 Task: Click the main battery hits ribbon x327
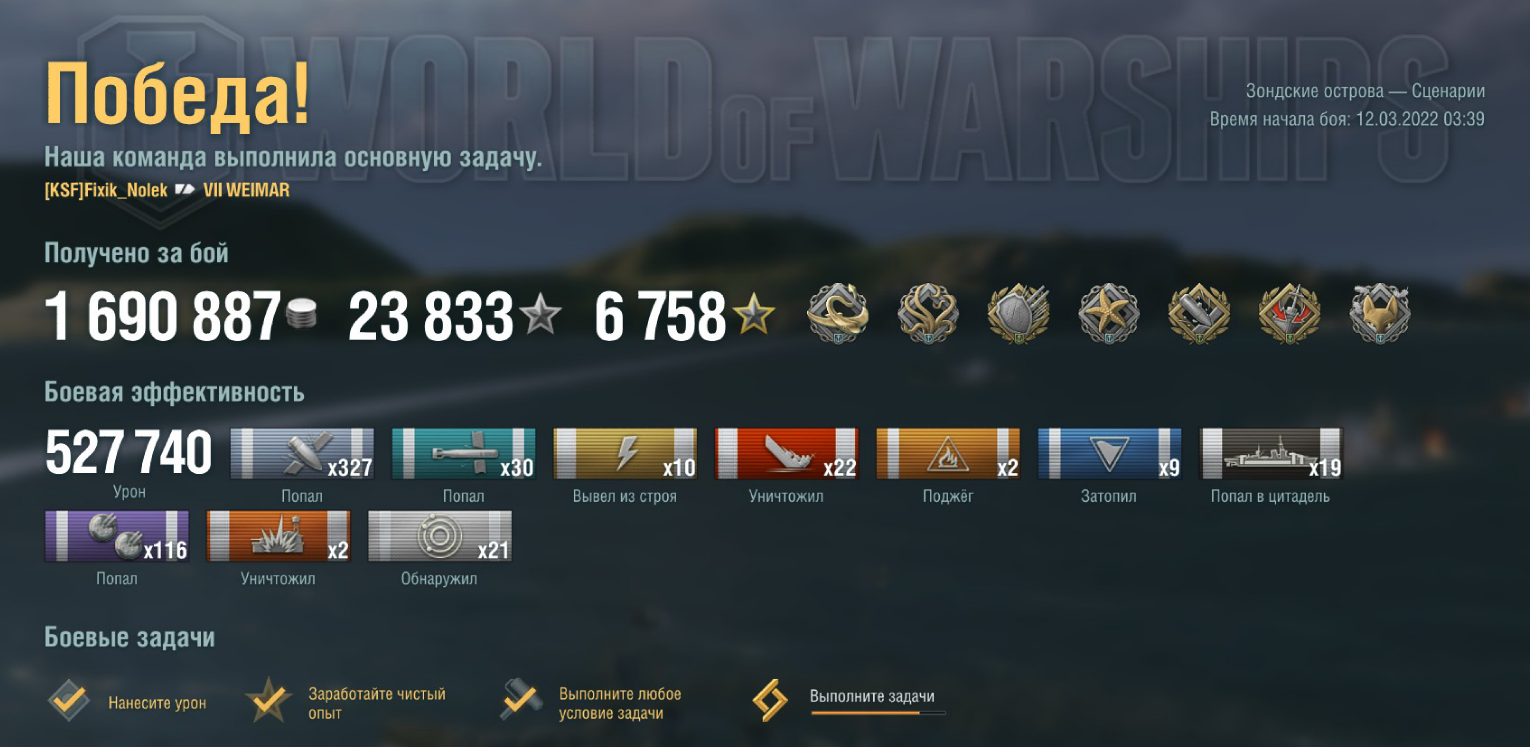click(302, 454)
